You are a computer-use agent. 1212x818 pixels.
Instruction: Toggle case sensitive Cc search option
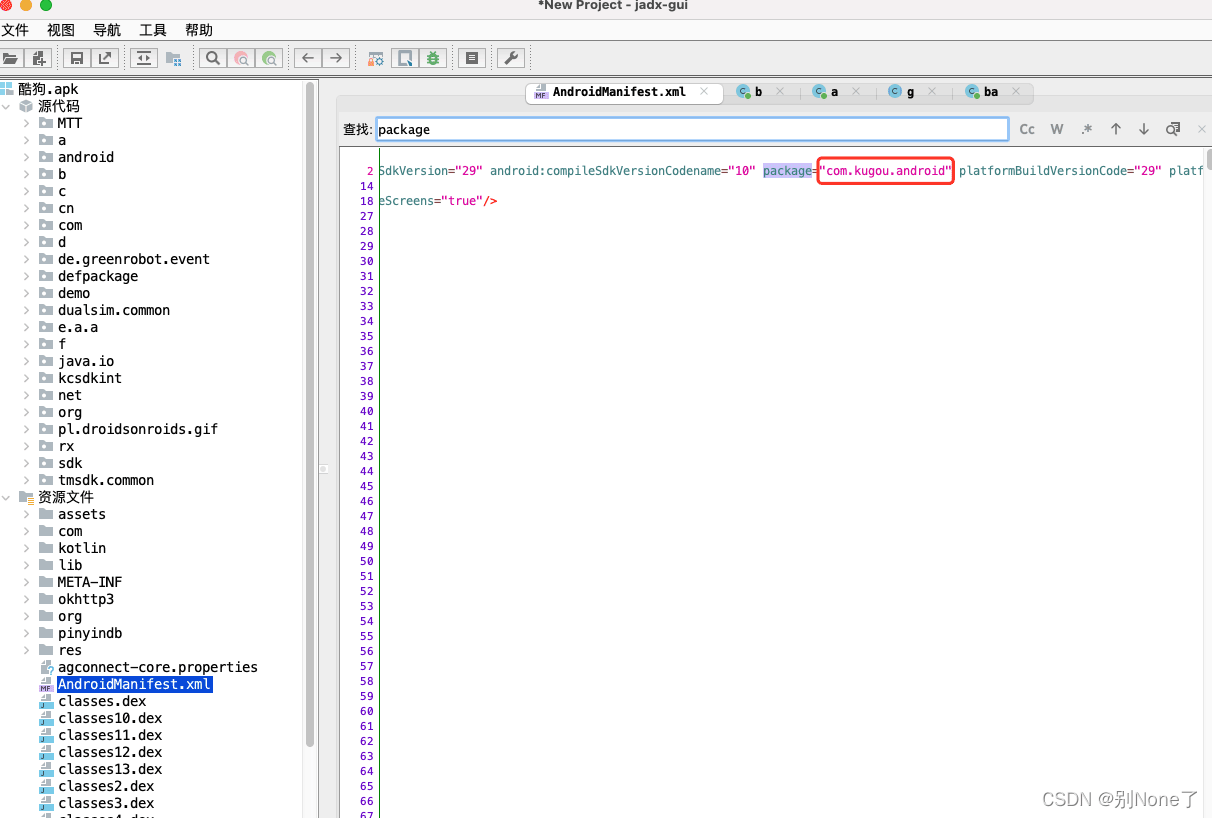tap(1027, 129)
